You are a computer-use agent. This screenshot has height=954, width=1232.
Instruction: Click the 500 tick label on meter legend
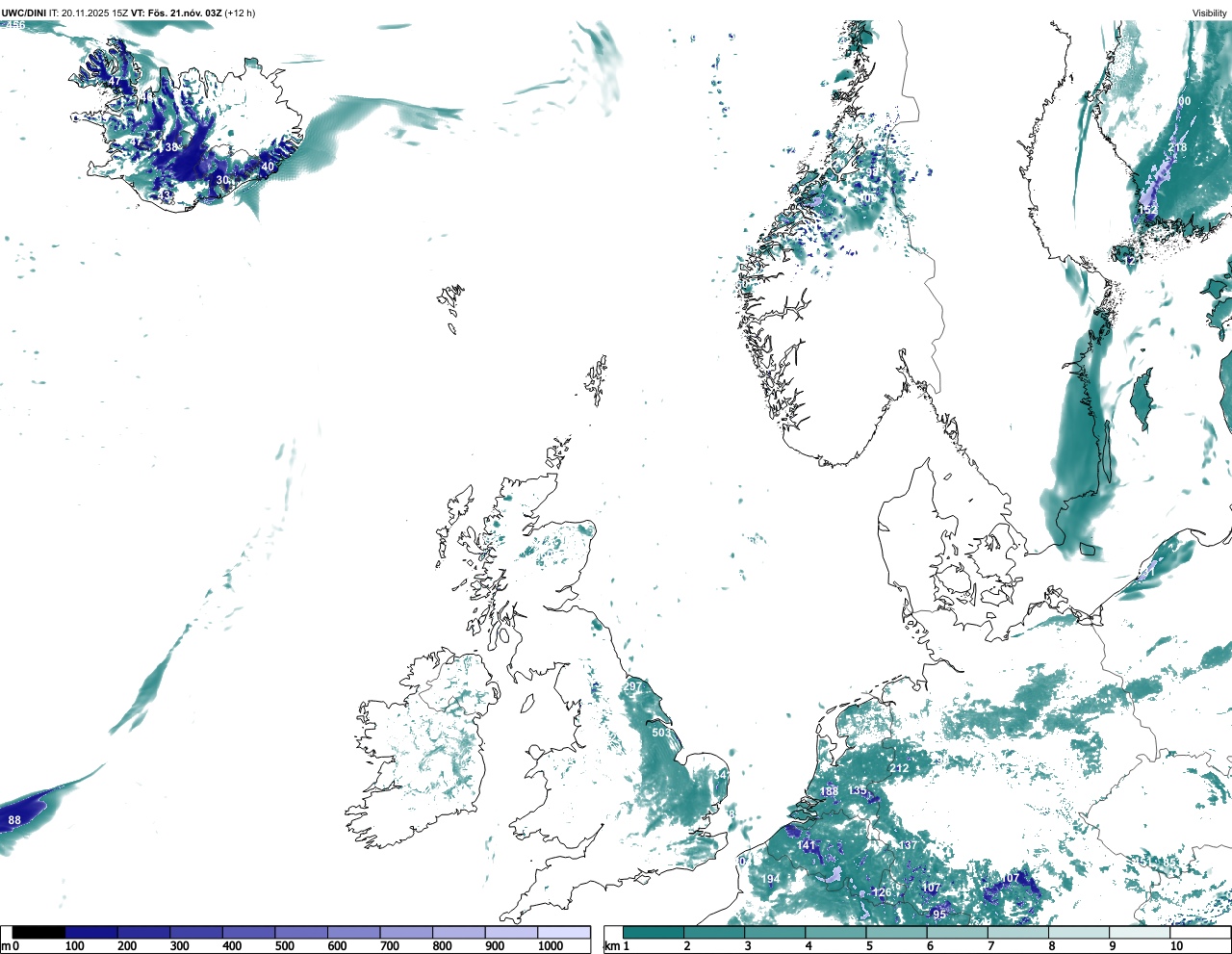point(284,946)
